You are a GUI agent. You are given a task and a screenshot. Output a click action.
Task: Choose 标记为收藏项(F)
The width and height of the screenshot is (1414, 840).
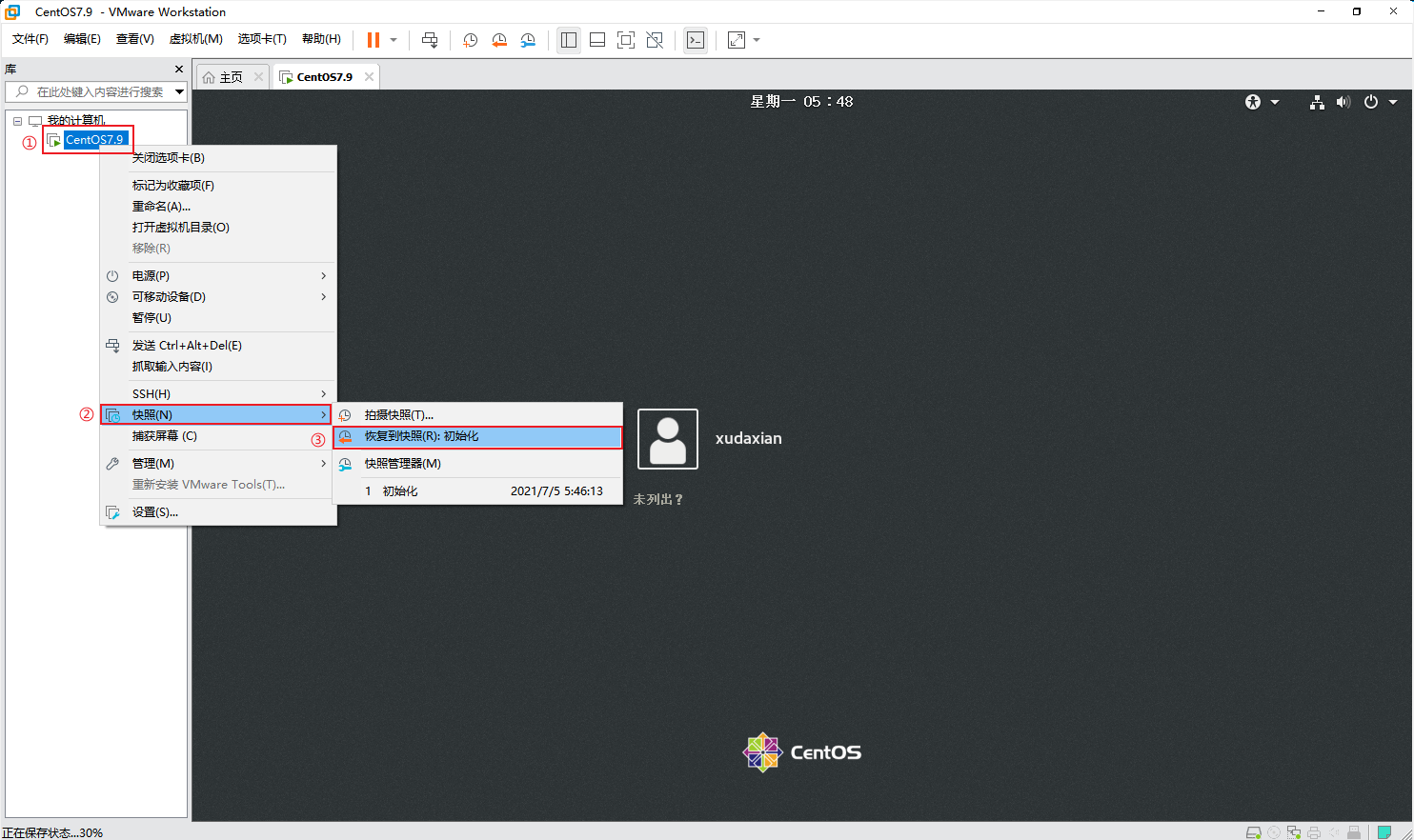click(x=219, y=186)
